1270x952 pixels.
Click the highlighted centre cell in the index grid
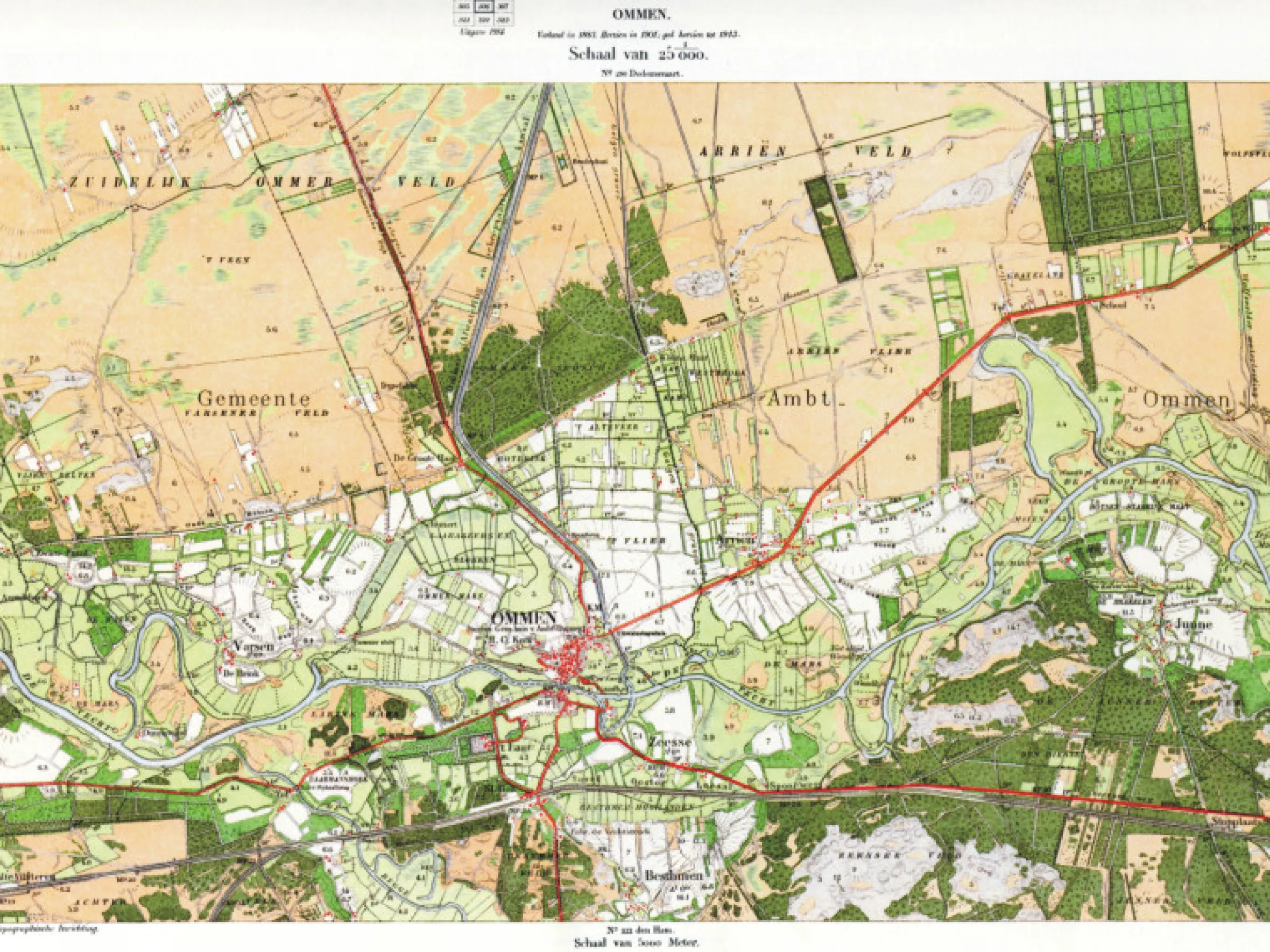[x=483, y=5]
